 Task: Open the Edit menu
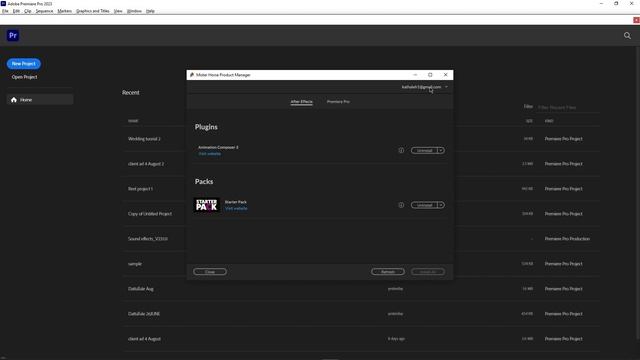click(16, 11)
